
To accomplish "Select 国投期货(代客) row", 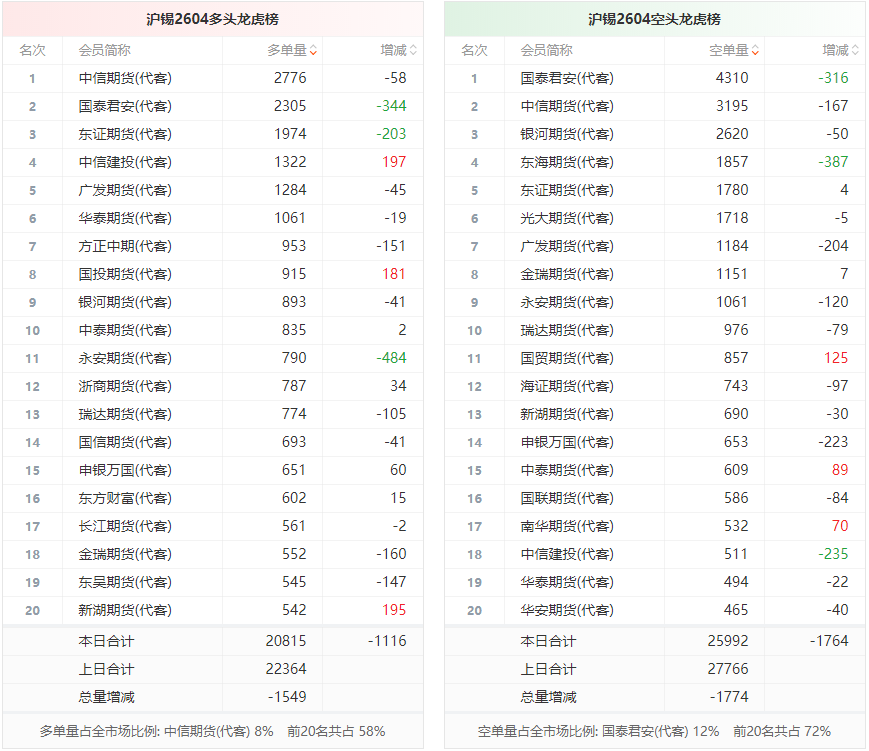I will 213,274.
